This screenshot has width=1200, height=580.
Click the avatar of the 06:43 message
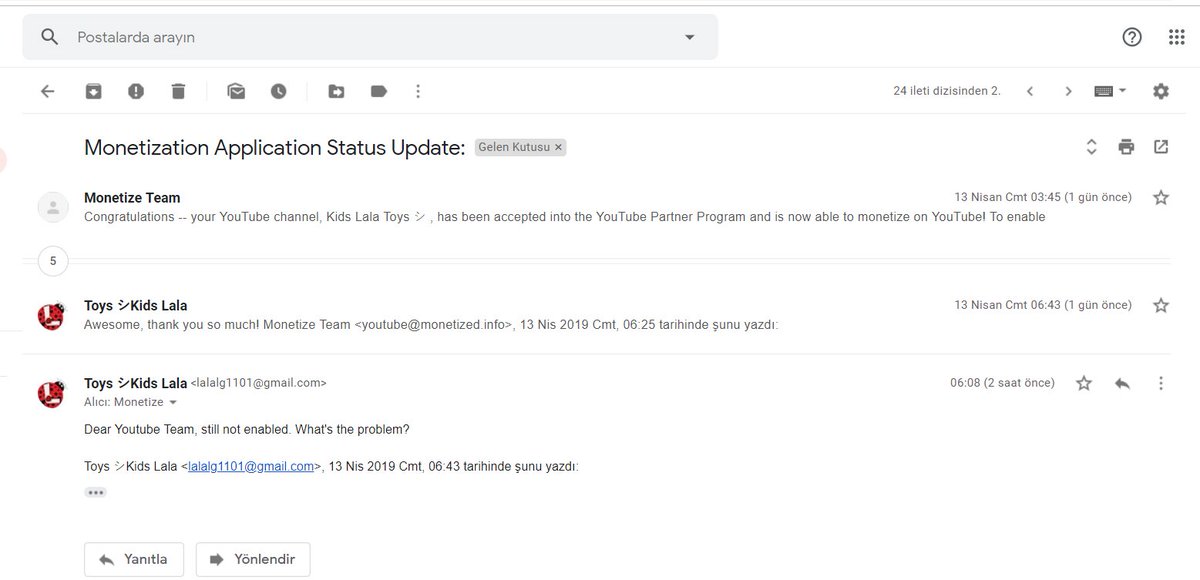(52, 315)
